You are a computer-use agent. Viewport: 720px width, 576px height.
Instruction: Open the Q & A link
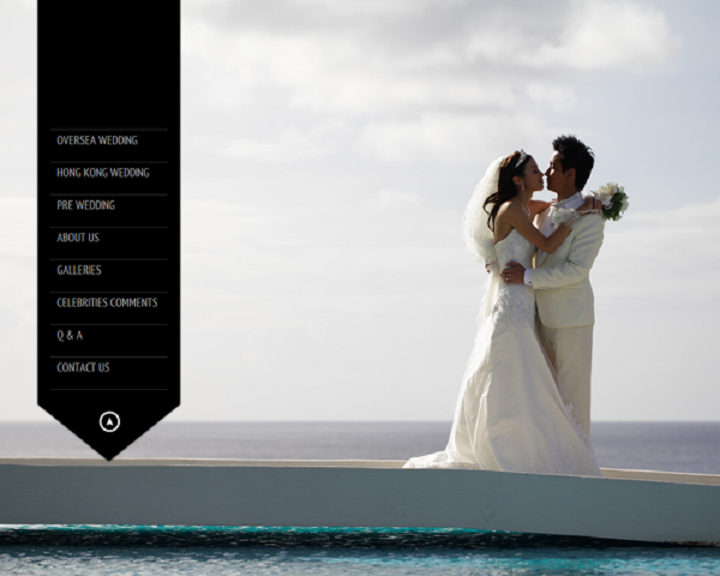(x=70, y=335)
